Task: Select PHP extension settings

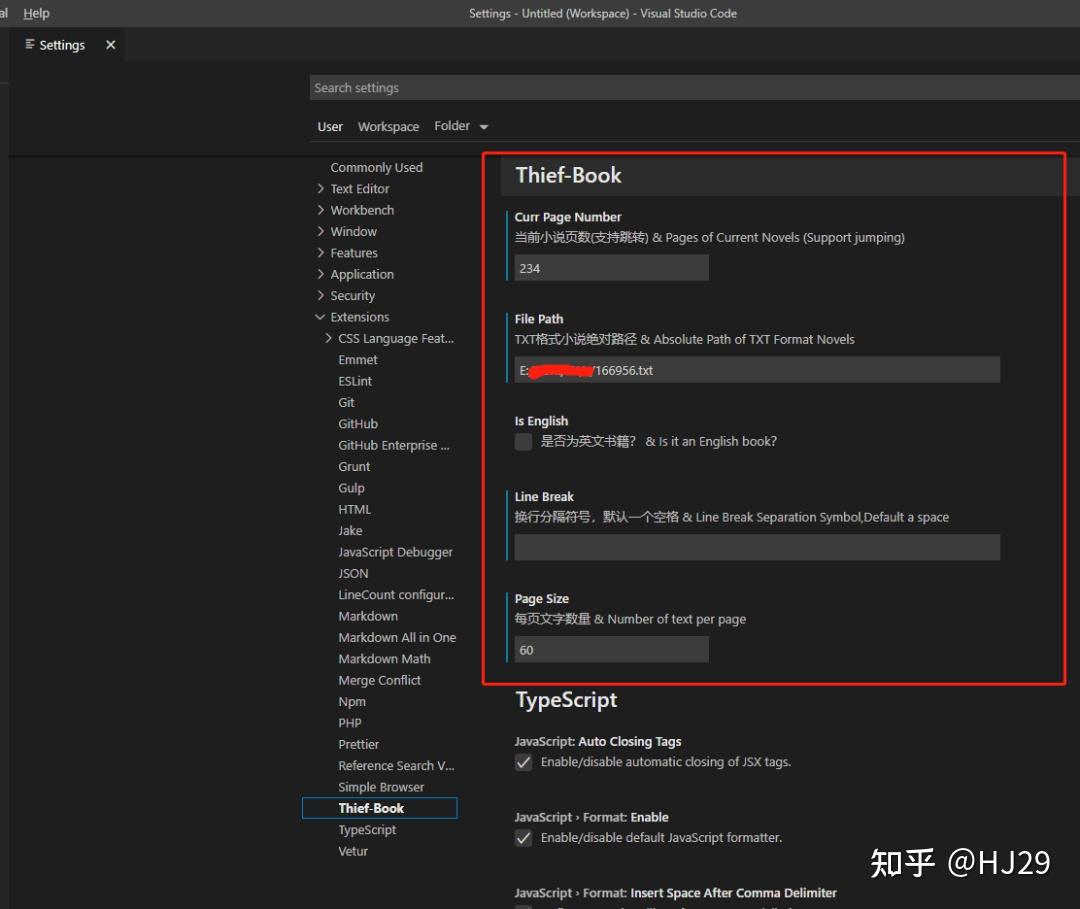Action: pos(350,722)
